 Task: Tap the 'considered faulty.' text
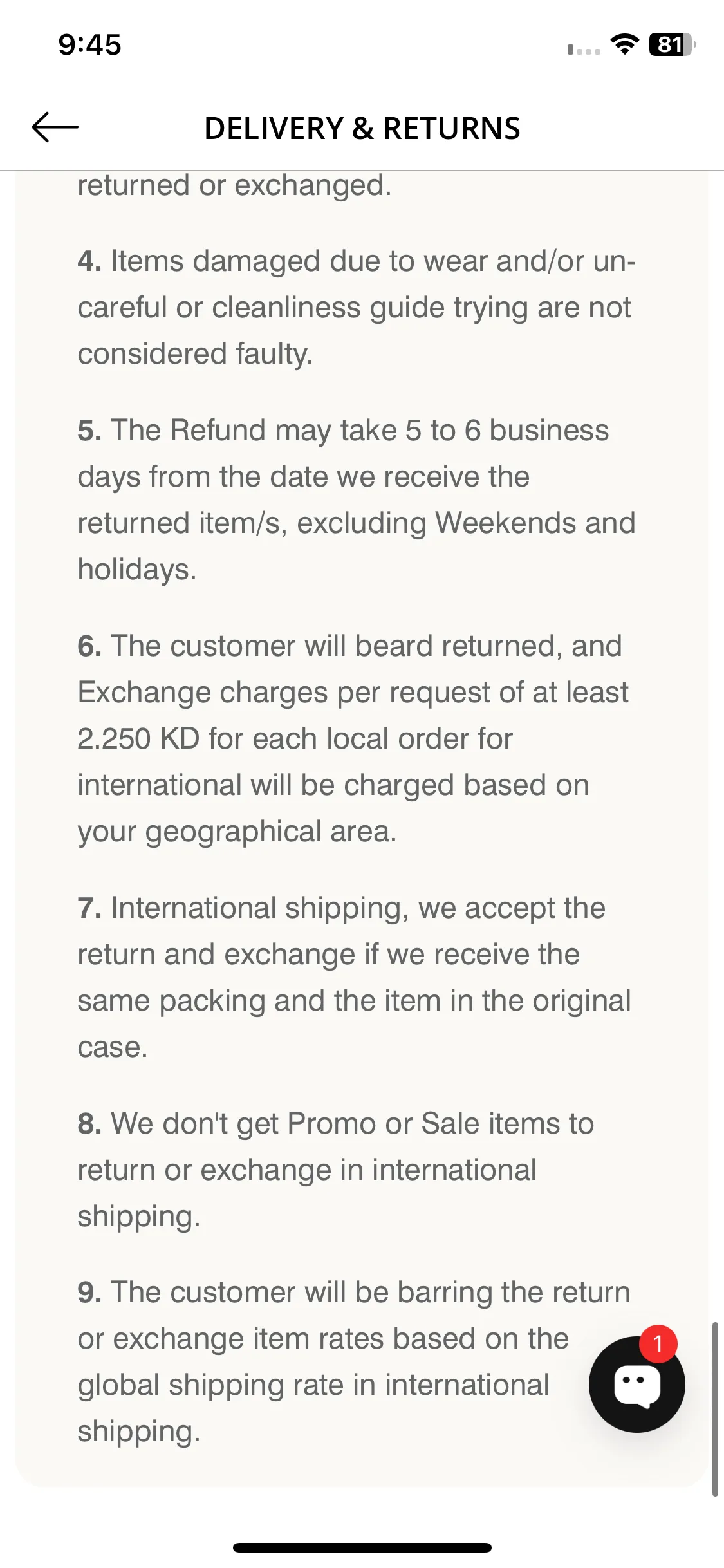(195, 354)
